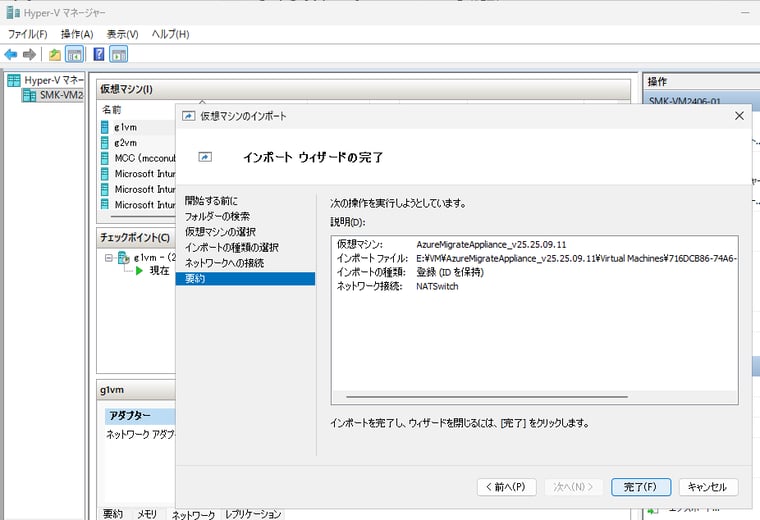Open the ファイル(F) menu
The image size is (760, 520).
pos(27,34)
